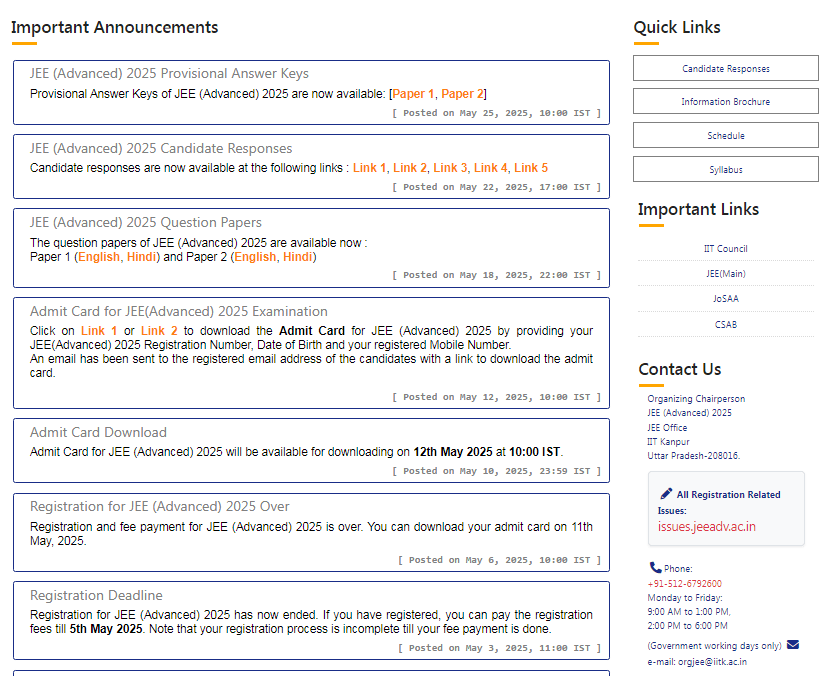
Task: Visit the IIT Council important link
Action: [725, 249]
